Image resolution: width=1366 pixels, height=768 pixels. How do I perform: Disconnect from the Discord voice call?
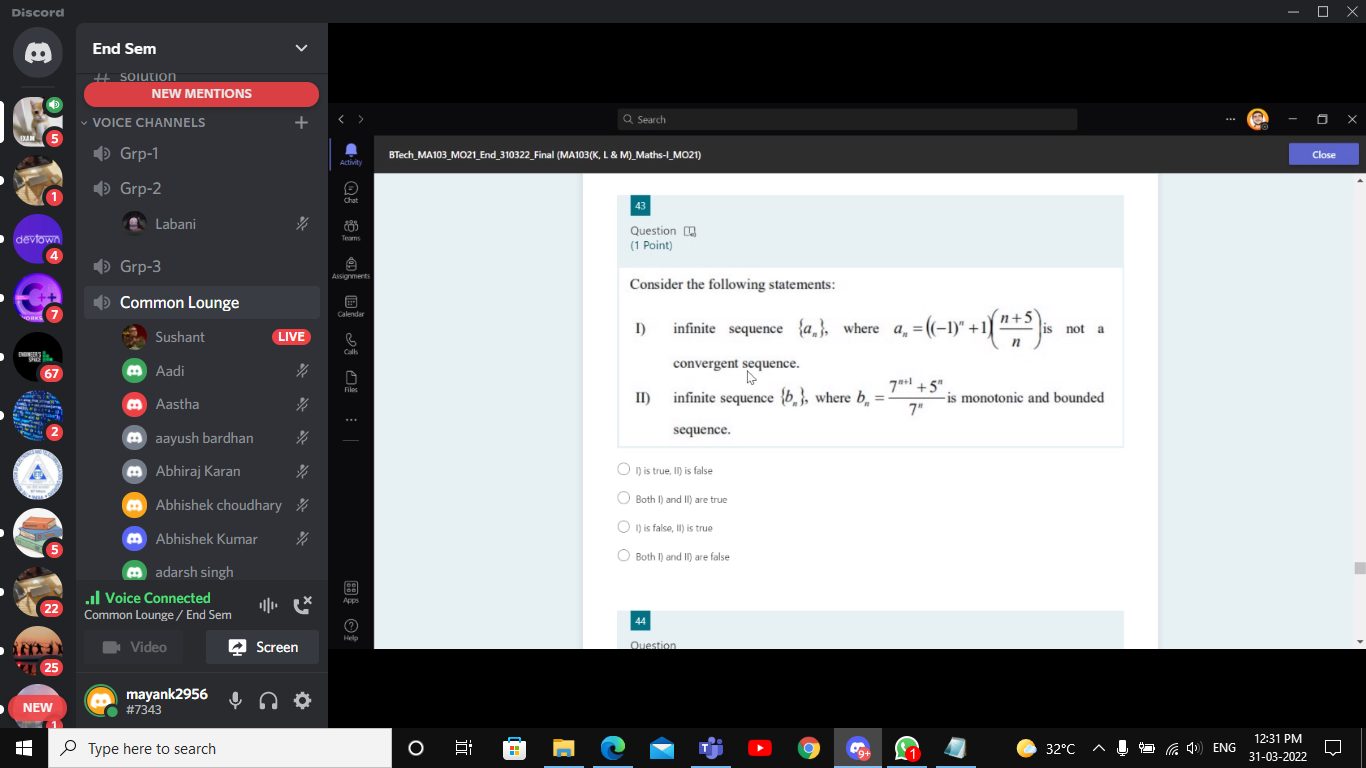point(302,605)
